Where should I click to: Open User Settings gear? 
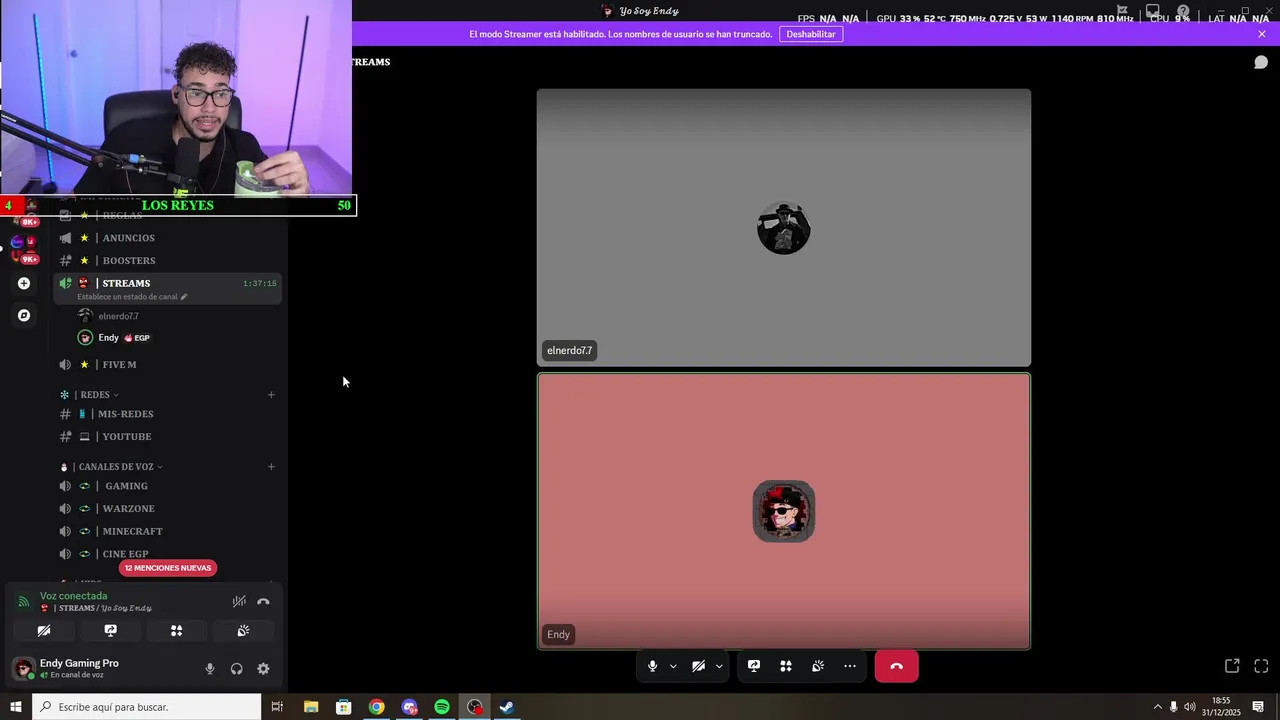pos(263,669)
